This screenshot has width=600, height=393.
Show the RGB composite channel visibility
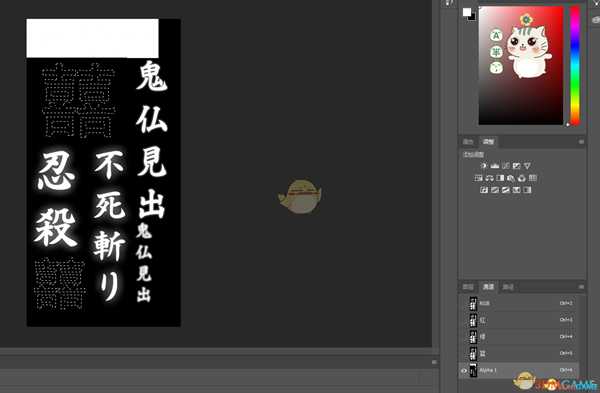coord(464,303)
